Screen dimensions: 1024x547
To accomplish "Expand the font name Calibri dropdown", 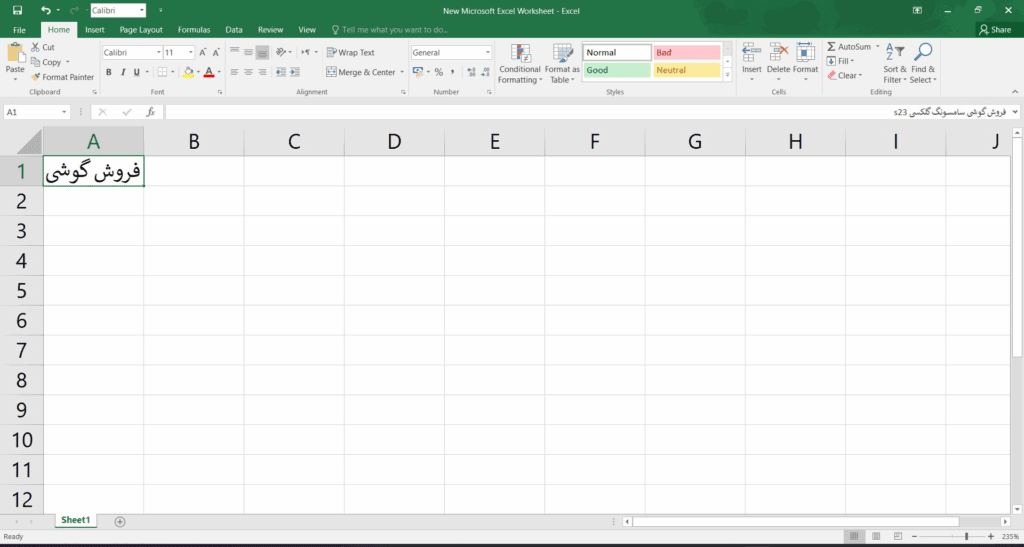I will click(155, 52).
